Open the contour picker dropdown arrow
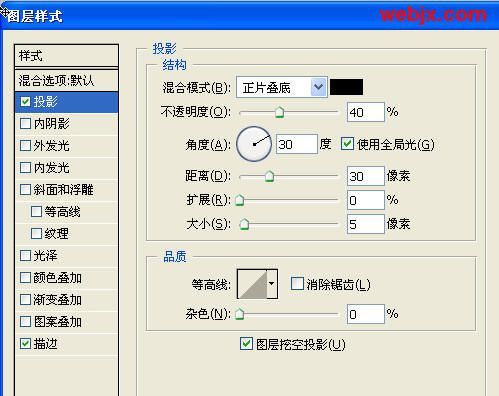499x396 pixels. [x=272, y=284]
